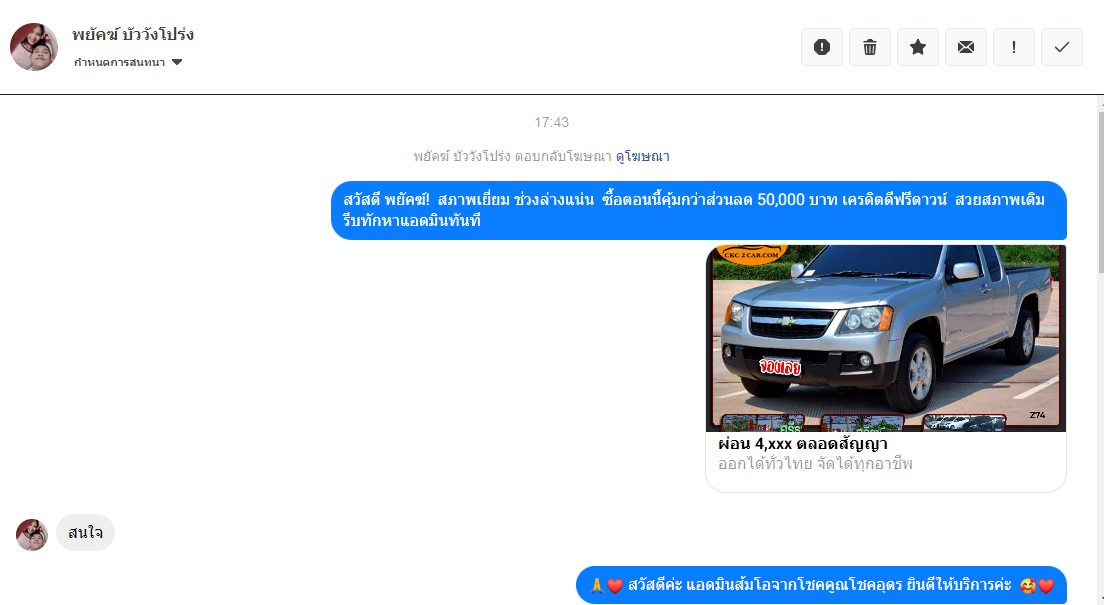Screen dimensions: 1104x605
Task: Select admin reply สวัสดีค่ะ แอดมินส้มโอ
Action: (x=821, y=585)
